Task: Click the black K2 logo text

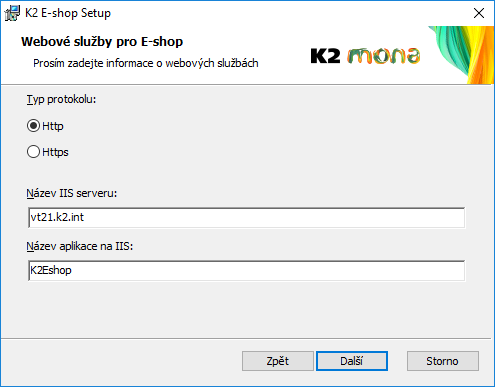Action: 325,56
